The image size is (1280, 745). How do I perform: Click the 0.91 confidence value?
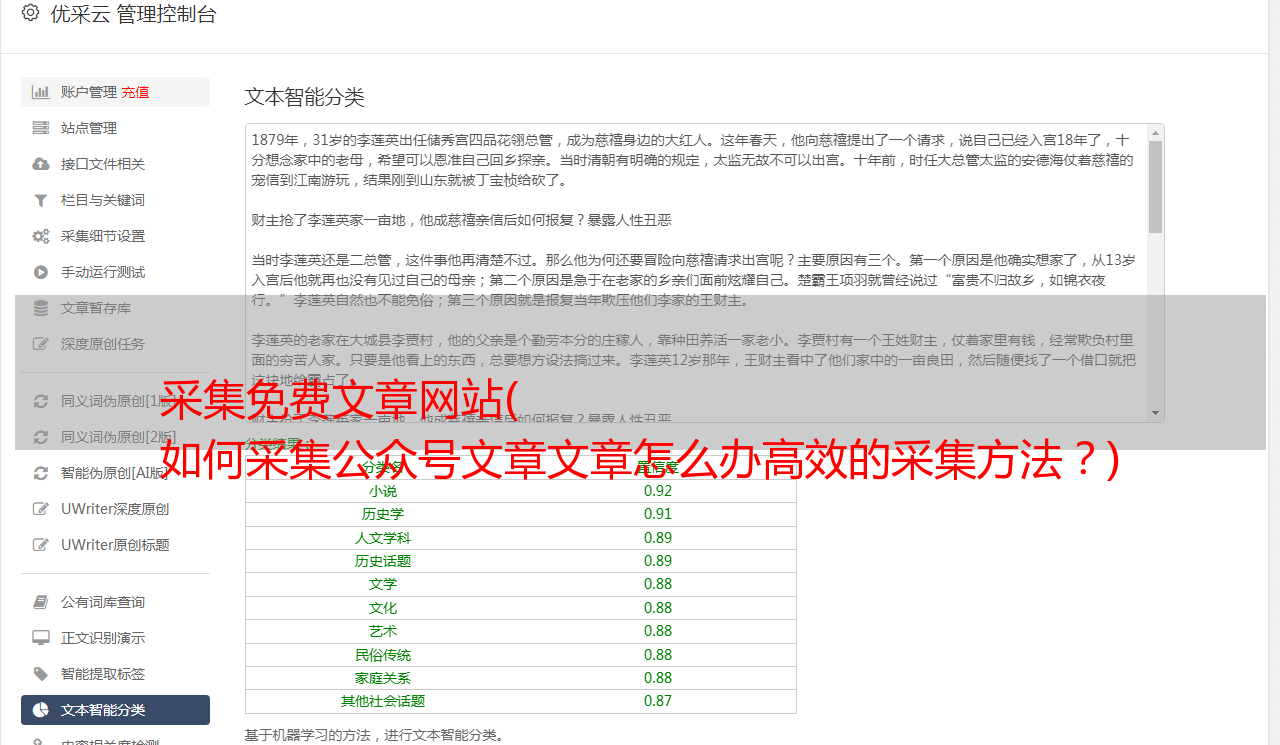658,514
